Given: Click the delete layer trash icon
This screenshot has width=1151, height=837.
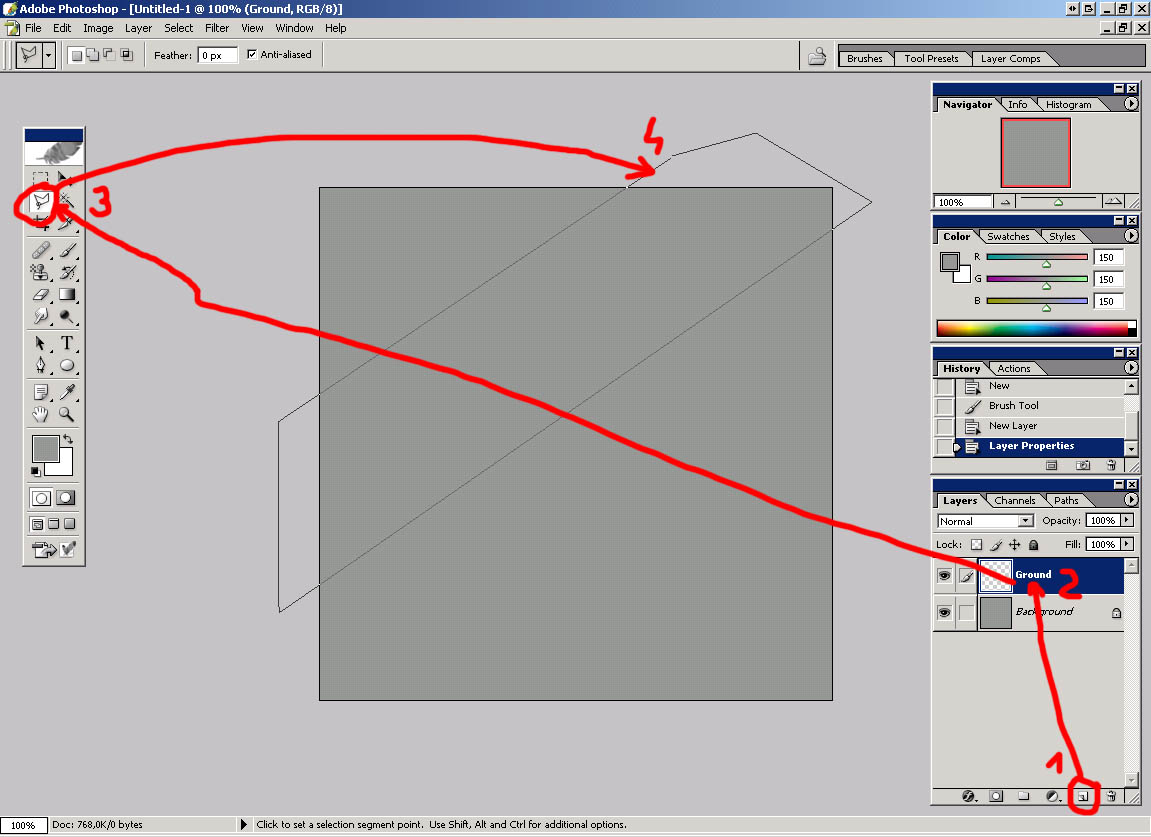Looking at the screenshot, I should pos(1110,797).
